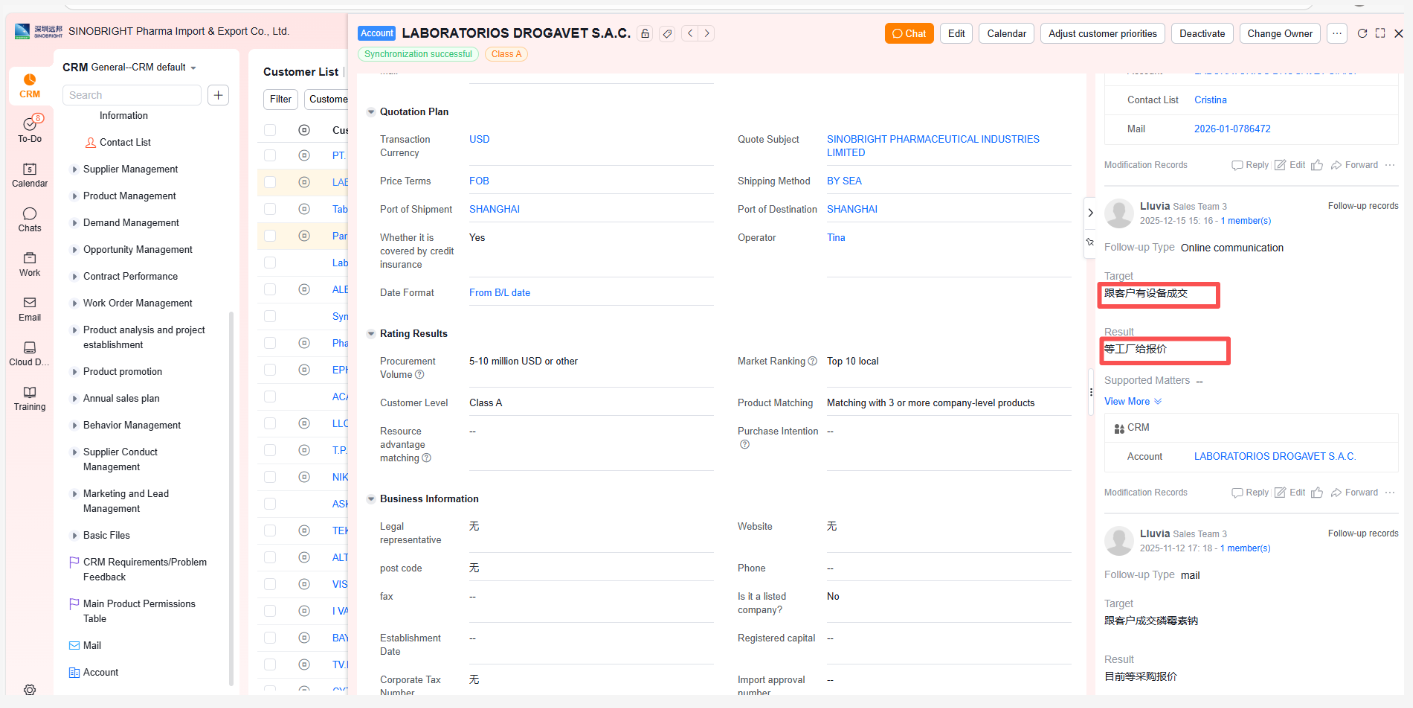
Task: Collapse the right panel with the side arrow
Action: pyautogui.click(x=1090, y=212)
